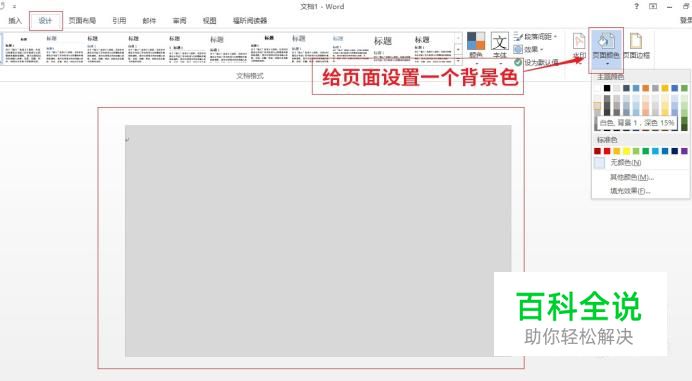
Task: Open Ribbon Display Options icon
Action: tap(653, 7)
